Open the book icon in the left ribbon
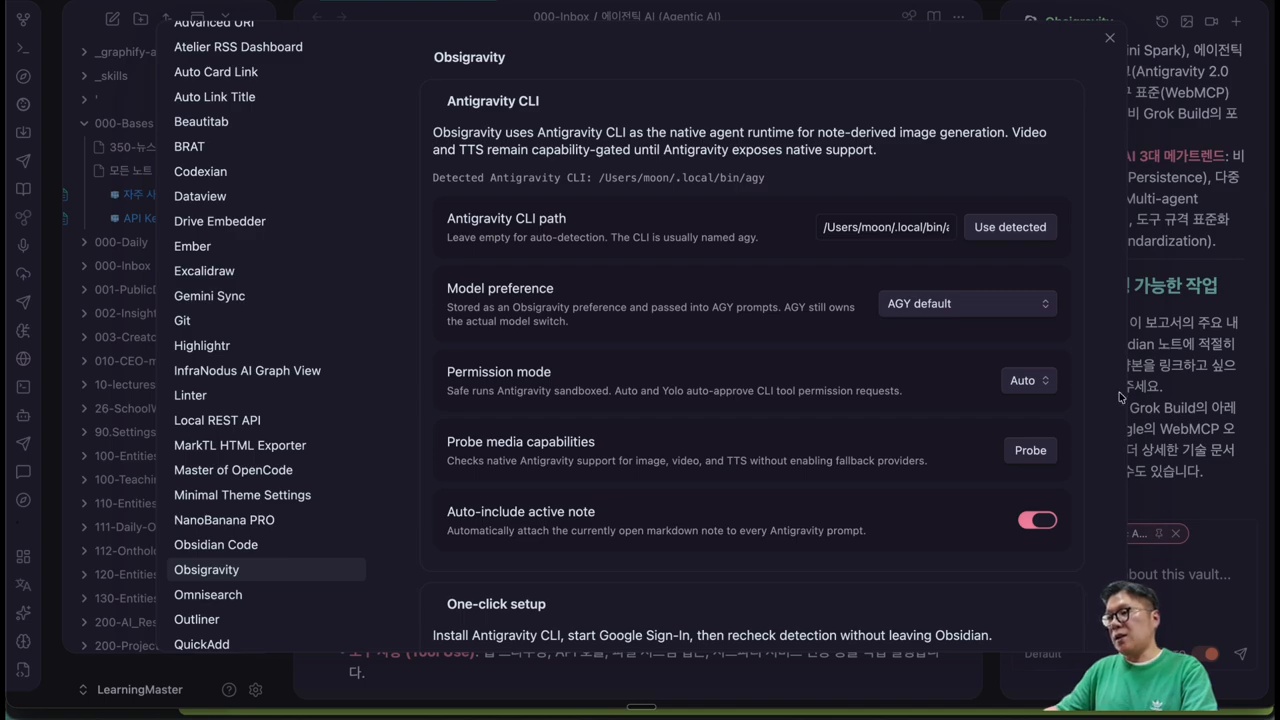1280x720 pixels. point(23,189)
